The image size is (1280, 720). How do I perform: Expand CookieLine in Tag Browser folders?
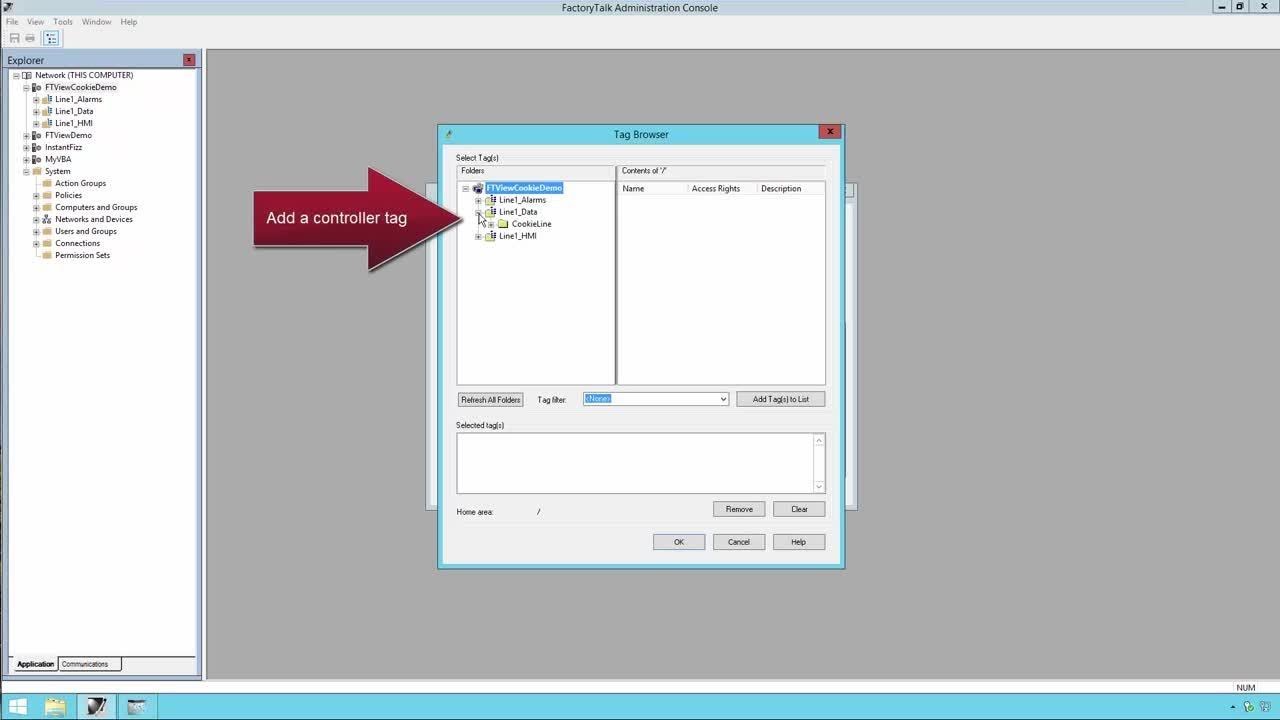[x=491, y=224]
